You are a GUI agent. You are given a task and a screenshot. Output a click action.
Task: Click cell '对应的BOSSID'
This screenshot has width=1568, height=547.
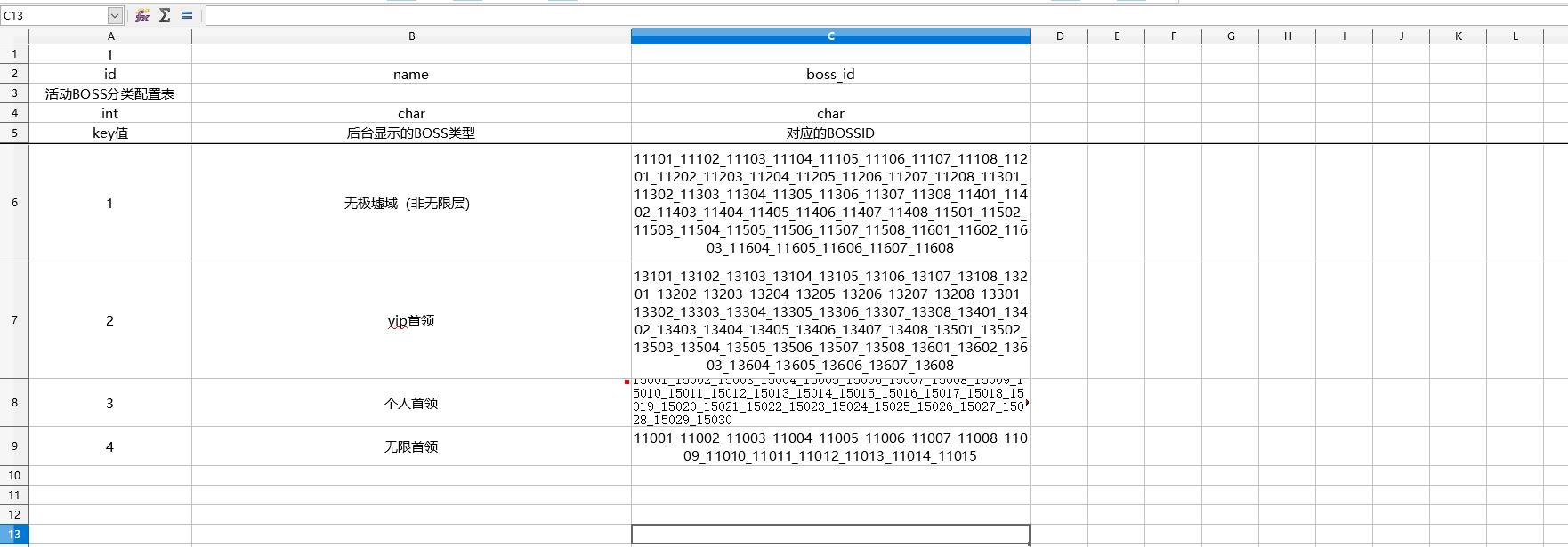pos(831,133)
